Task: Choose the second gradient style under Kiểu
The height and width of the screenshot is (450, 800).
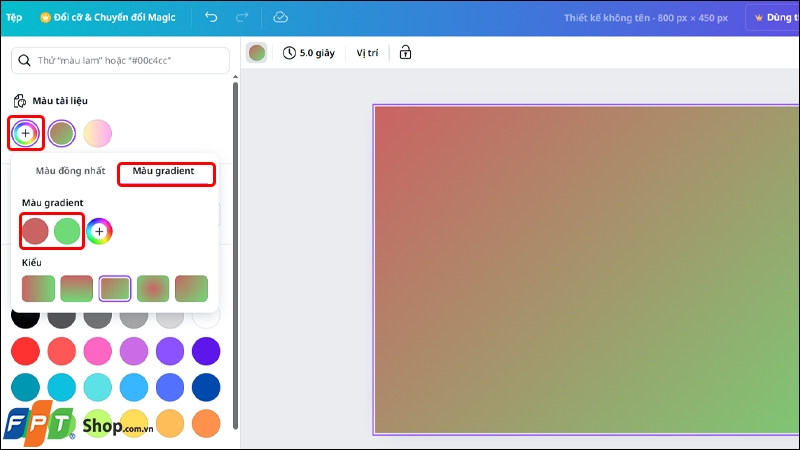Action: [x=77, y=288]
